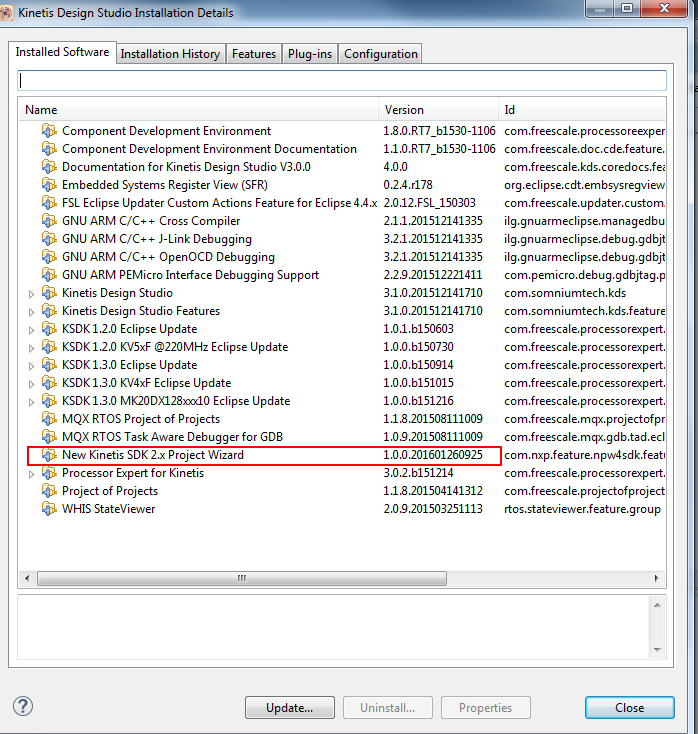The image size is (698, 734).
Task: Click the horizontal scrollbar thumb of software list
Action: (242, 578)
